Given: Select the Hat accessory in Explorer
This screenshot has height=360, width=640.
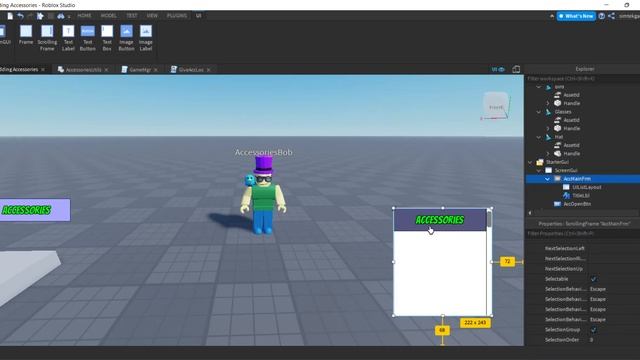Looking at the screenshot, I should [x=559, y=137].
